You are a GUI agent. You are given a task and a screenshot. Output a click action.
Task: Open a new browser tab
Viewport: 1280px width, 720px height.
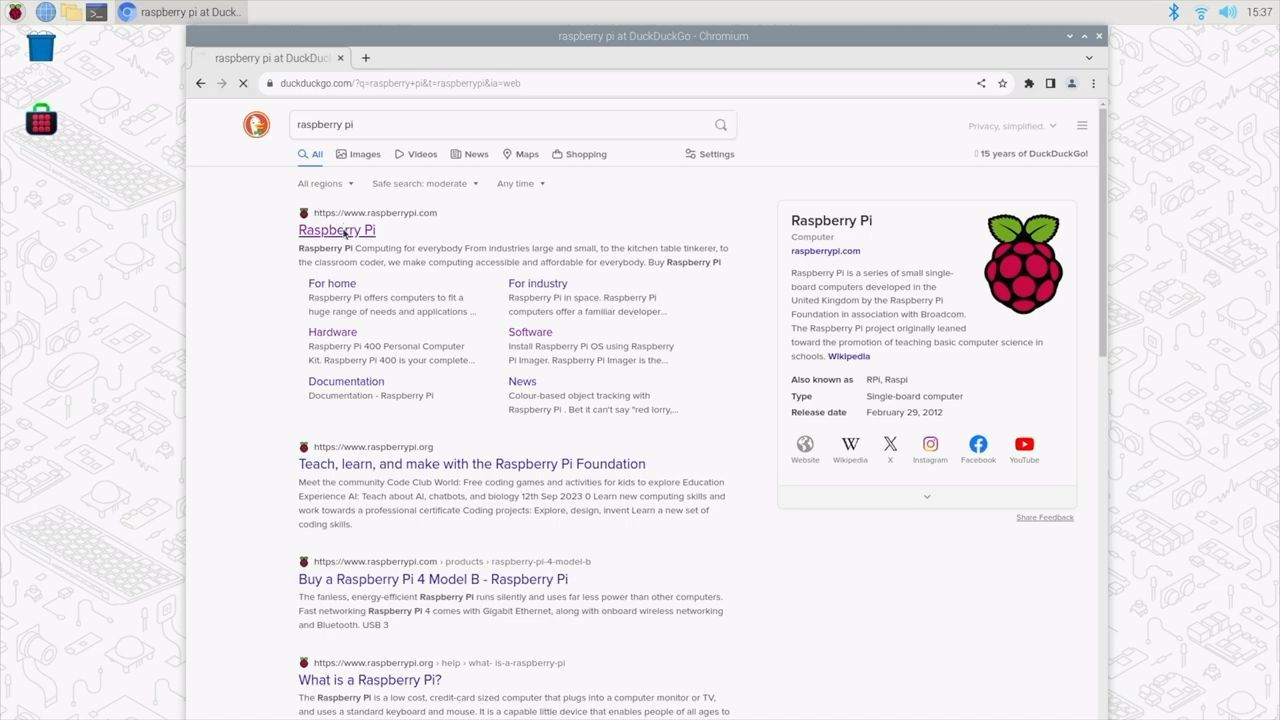(x=366, y=58)
